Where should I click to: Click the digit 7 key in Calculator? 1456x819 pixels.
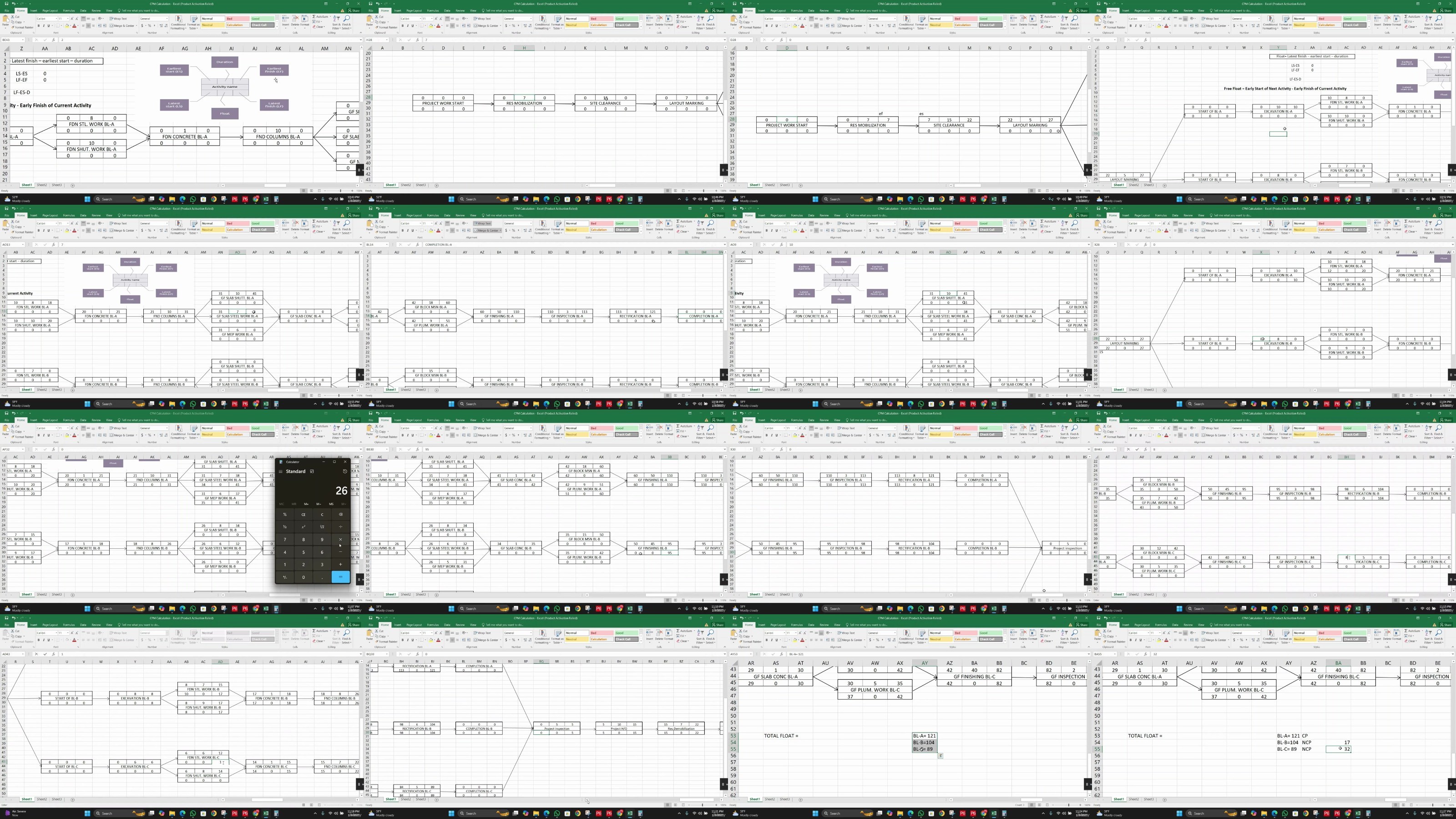point(285,540)
